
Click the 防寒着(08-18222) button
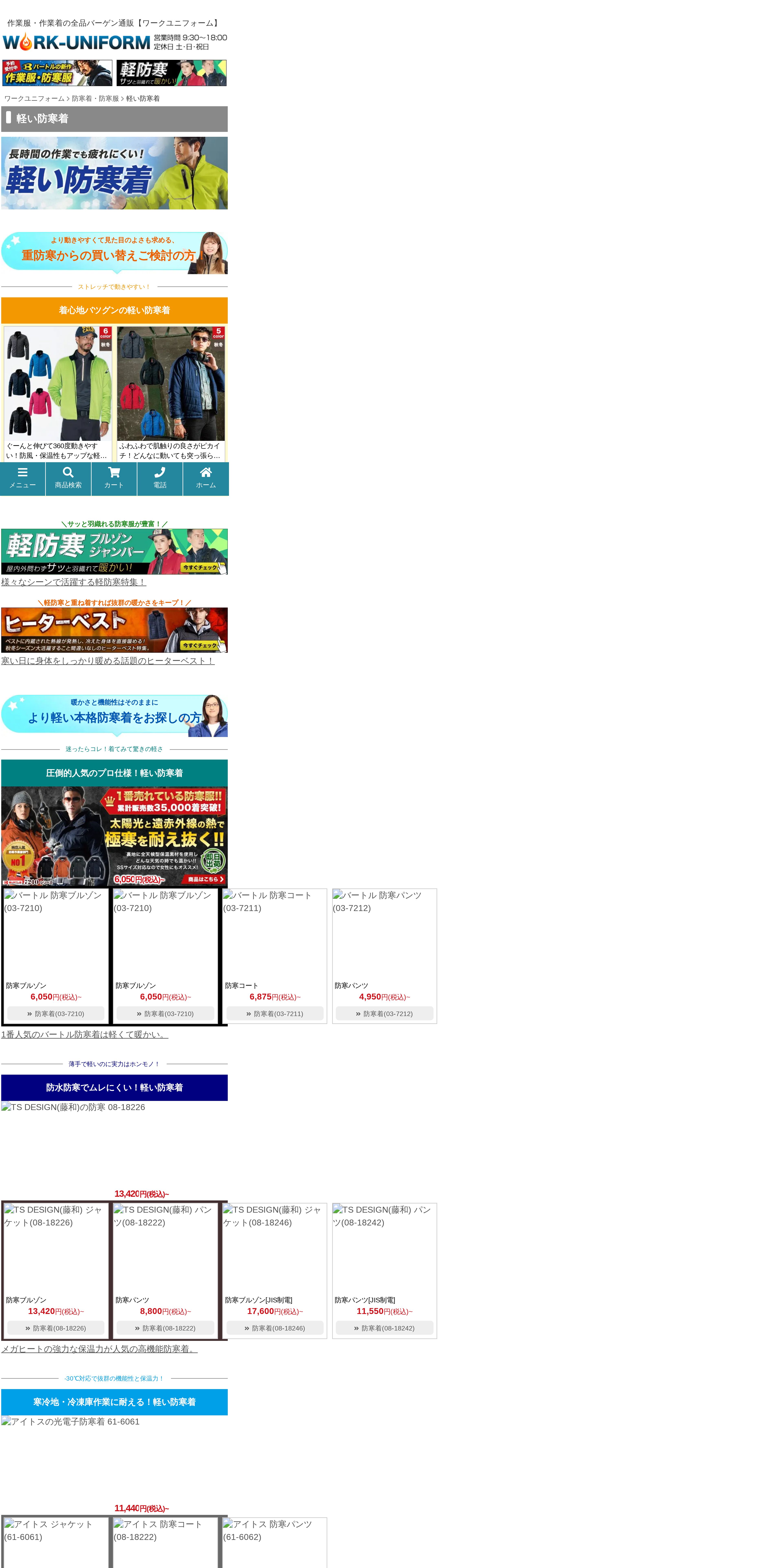pyautogui.click(x=165, y=1328)
